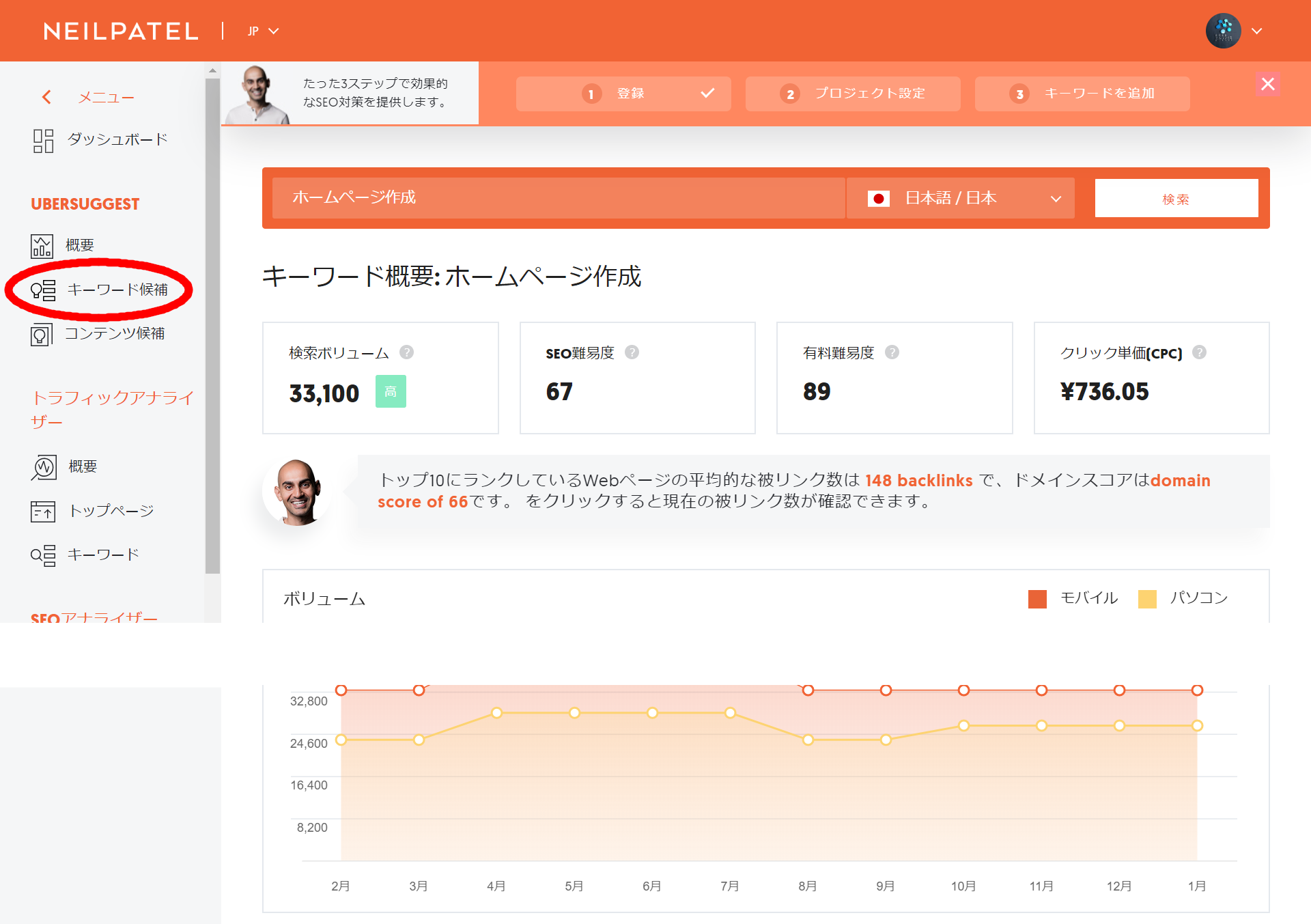Click the 33,100 search volume value
1311x924 pixels.
click(x=324, y=393)
